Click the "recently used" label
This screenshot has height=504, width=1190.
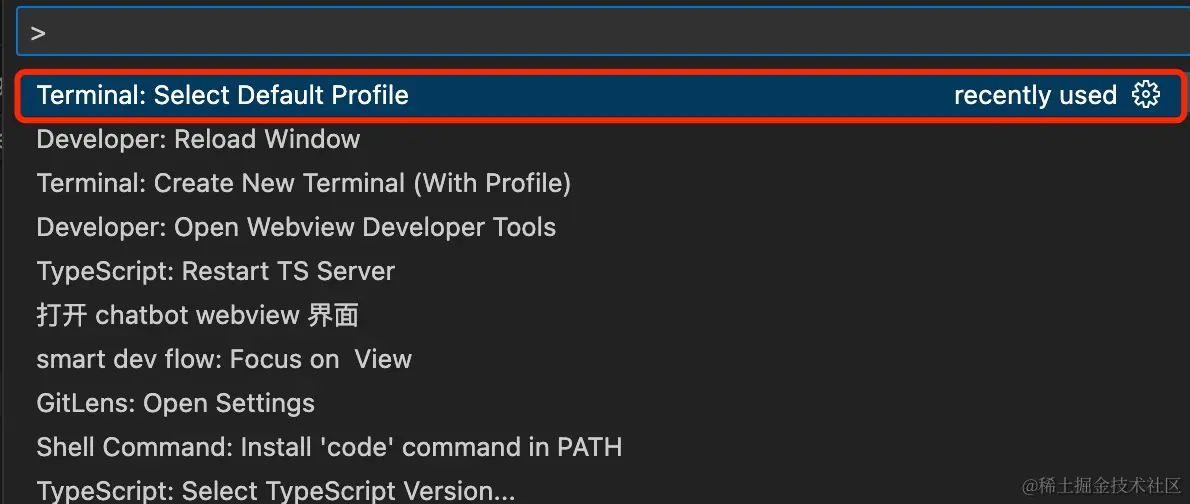1035,95
